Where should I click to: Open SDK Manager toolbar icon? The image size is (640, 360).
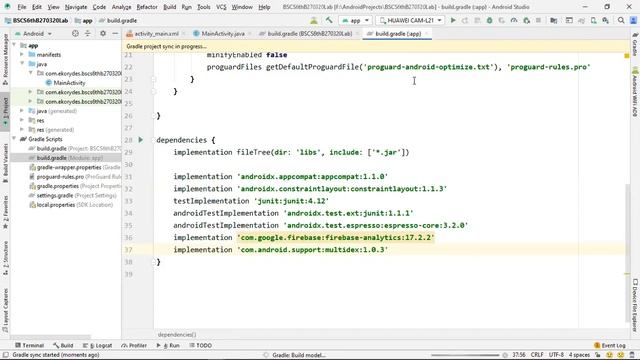click(606, 20)
